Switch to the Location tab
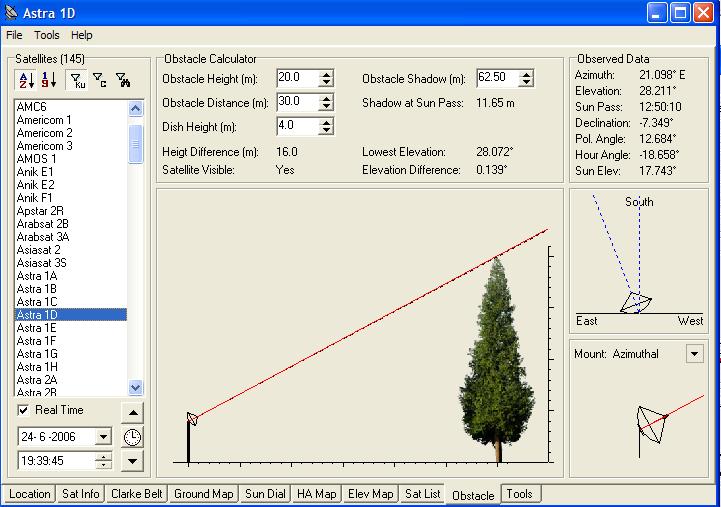The image size is (721, 507). (29, 494)
